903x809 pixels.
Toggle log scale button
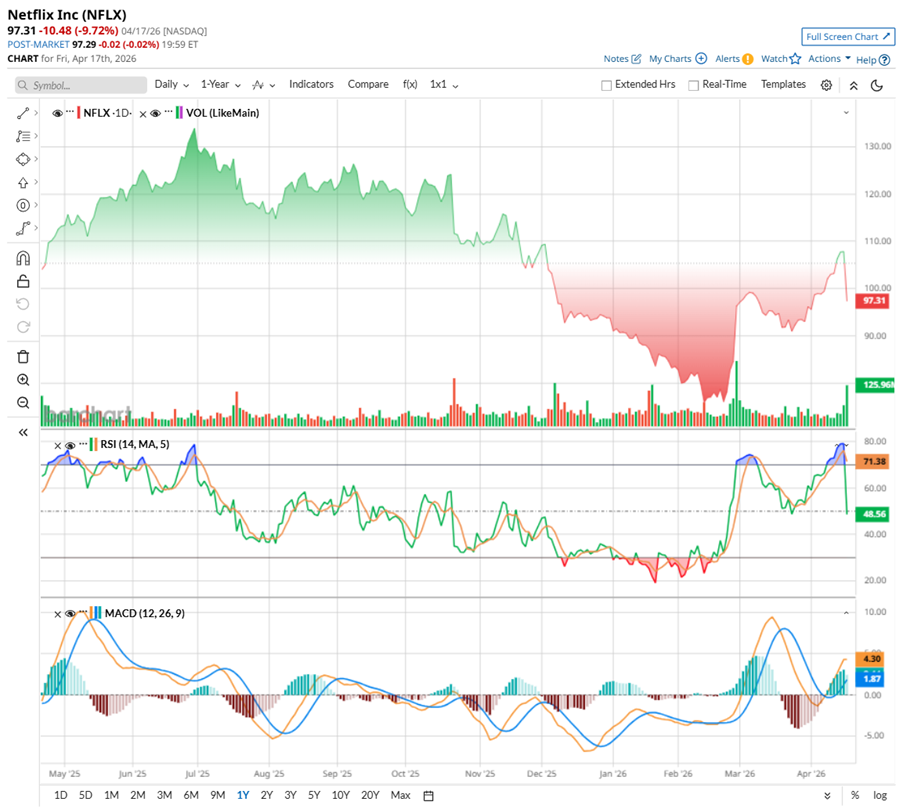click(880, 795)
